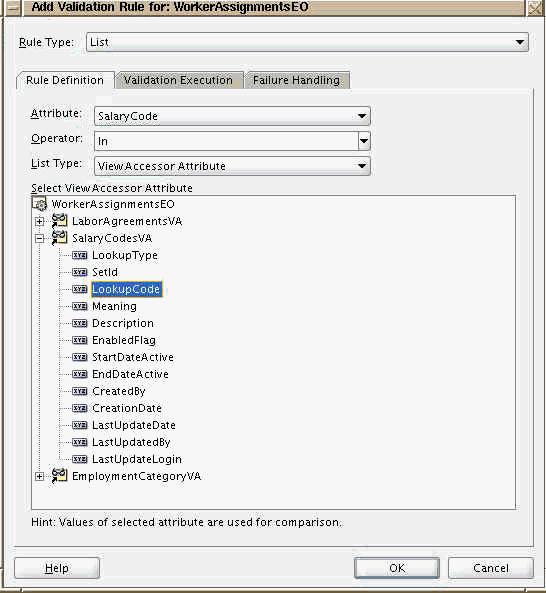Expand the LaborAgreementsVA node
This screenshot has width=546, height=593.
[x=39, y=221]
